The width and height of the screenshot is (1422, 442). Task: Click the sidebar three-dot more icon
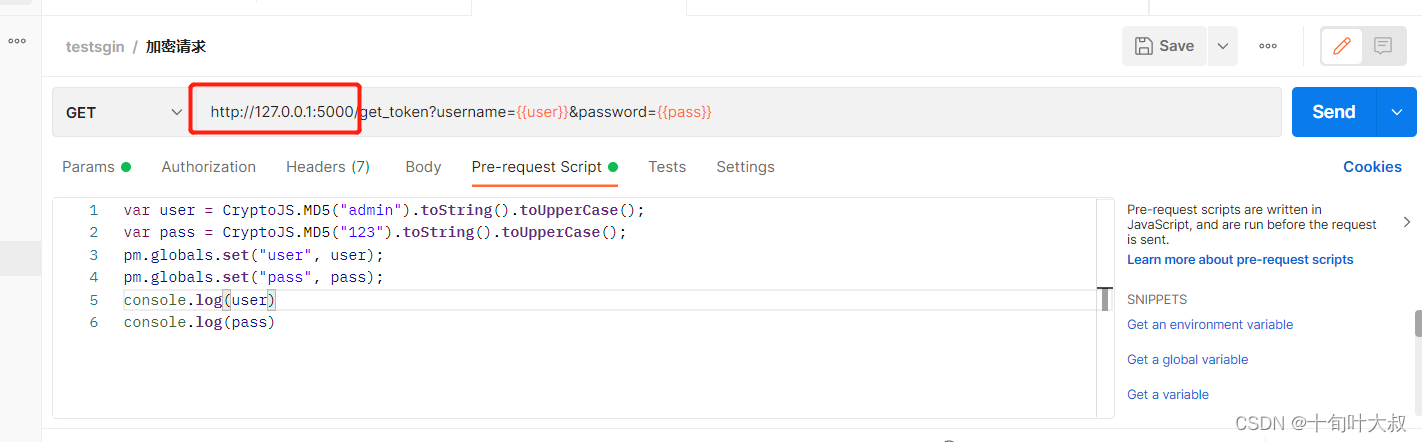tap(17, 41)
